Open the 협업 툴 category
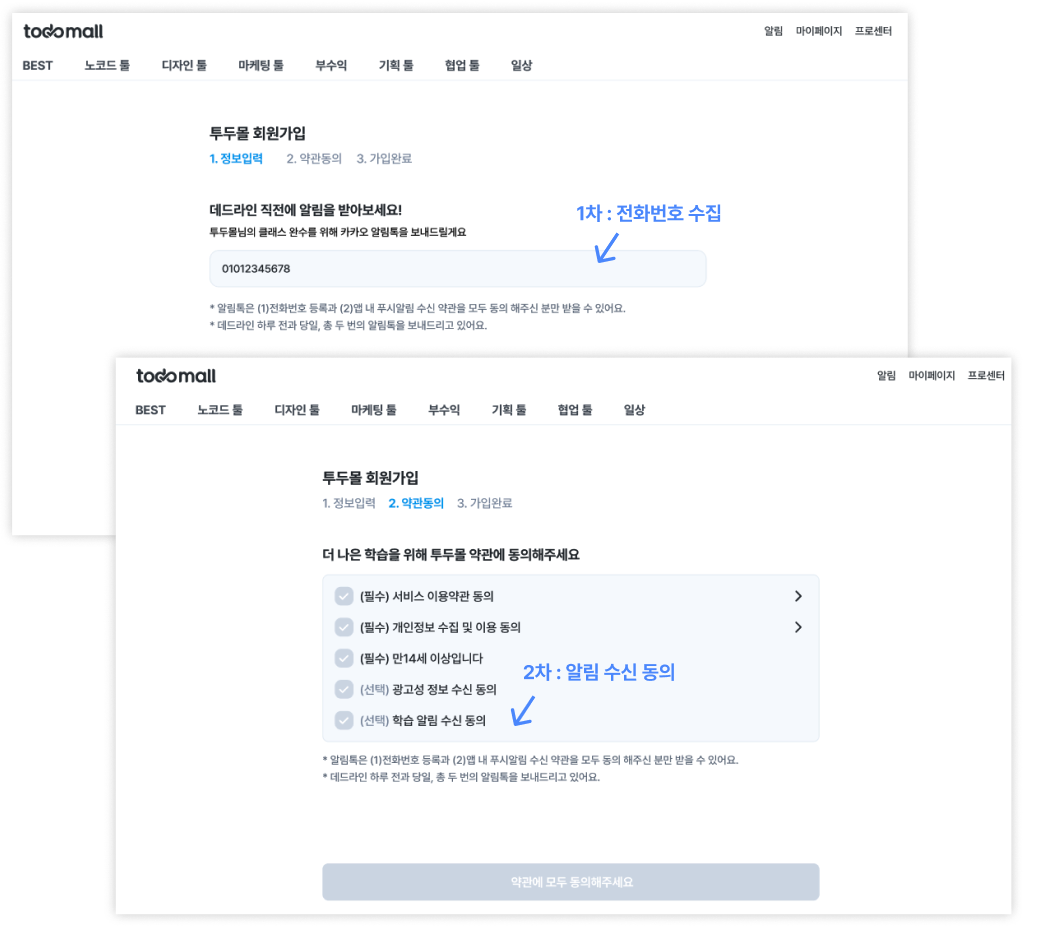 click(573, 410)
